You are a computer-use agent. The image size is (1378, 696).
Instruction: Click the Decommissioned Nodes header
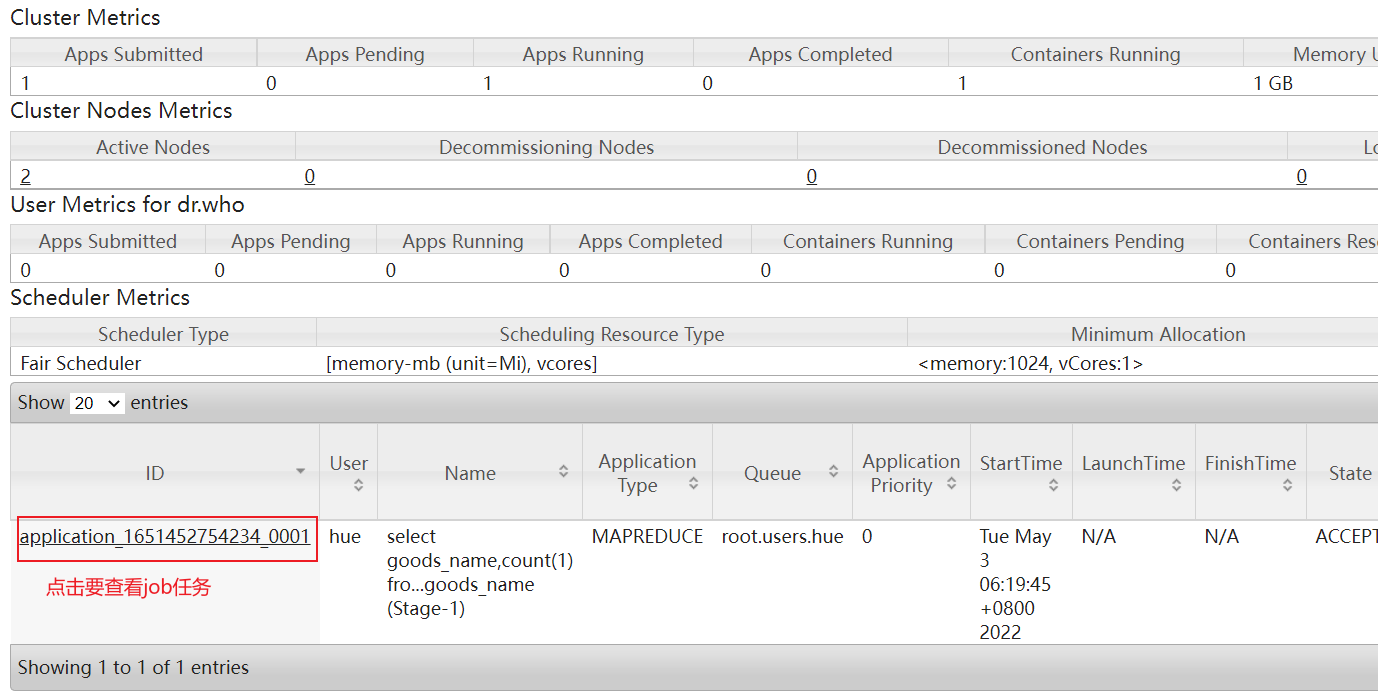click(1042, 147)
